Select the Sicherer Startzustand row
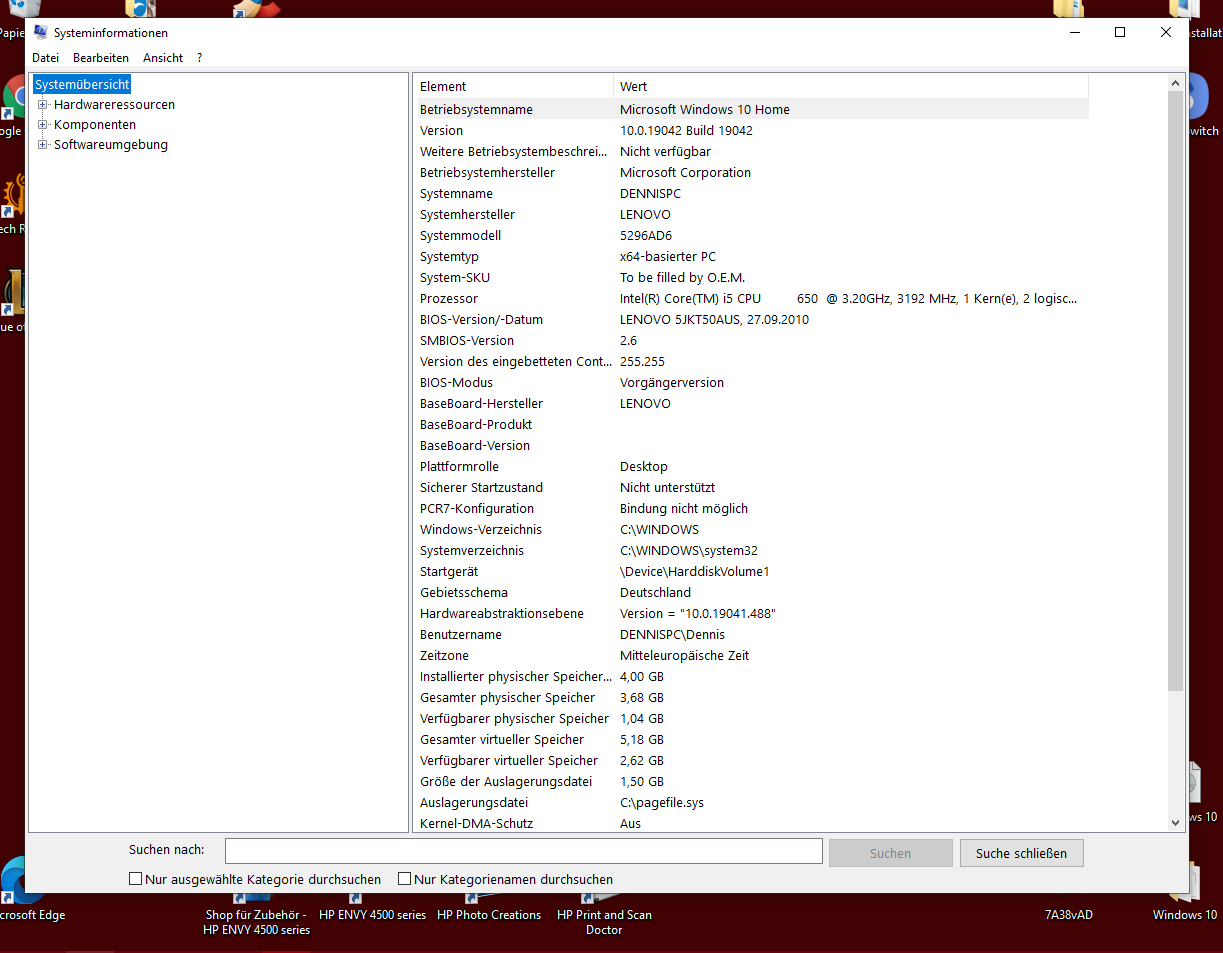The image size is (1223, 953). click(x=752, y=488)
